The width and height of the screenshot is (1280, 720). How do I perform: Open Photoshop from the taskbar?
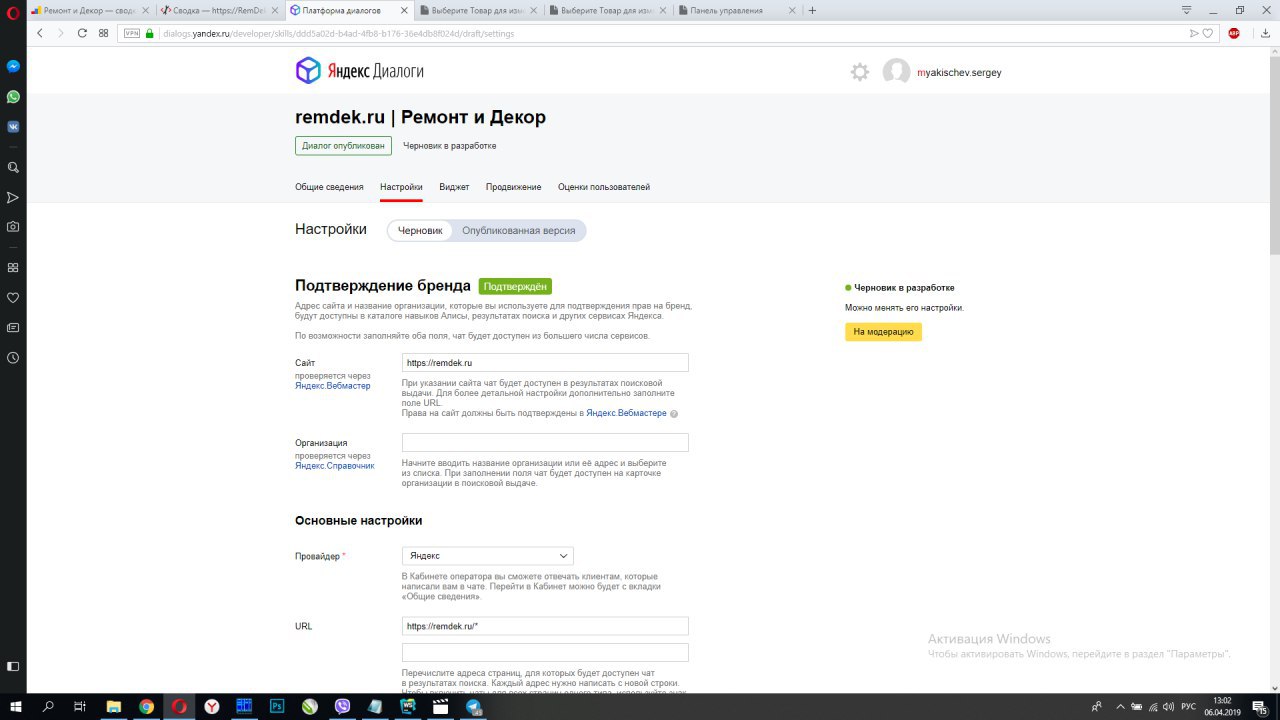278,707
